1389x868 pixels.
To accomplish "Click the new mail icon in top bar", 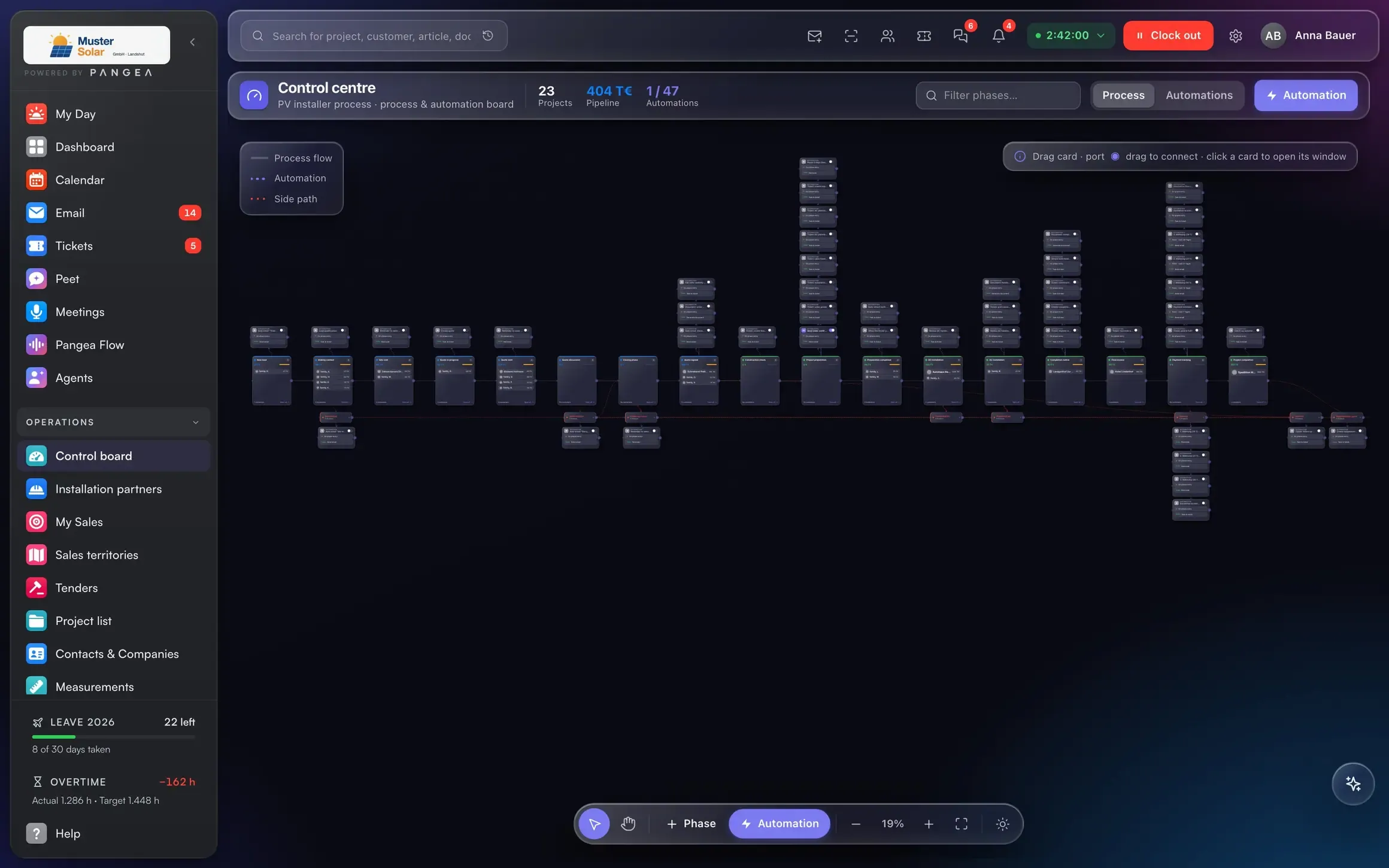I will [814, 36].
